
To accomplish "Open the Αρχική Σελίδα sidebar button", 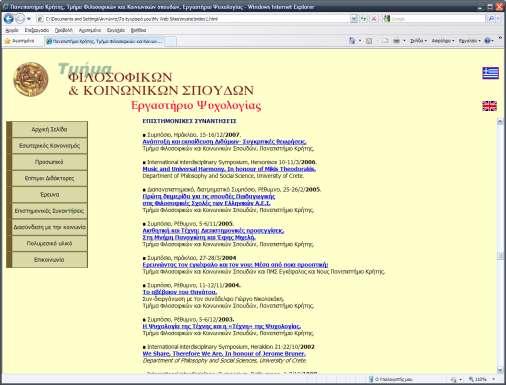I will 49,129.
